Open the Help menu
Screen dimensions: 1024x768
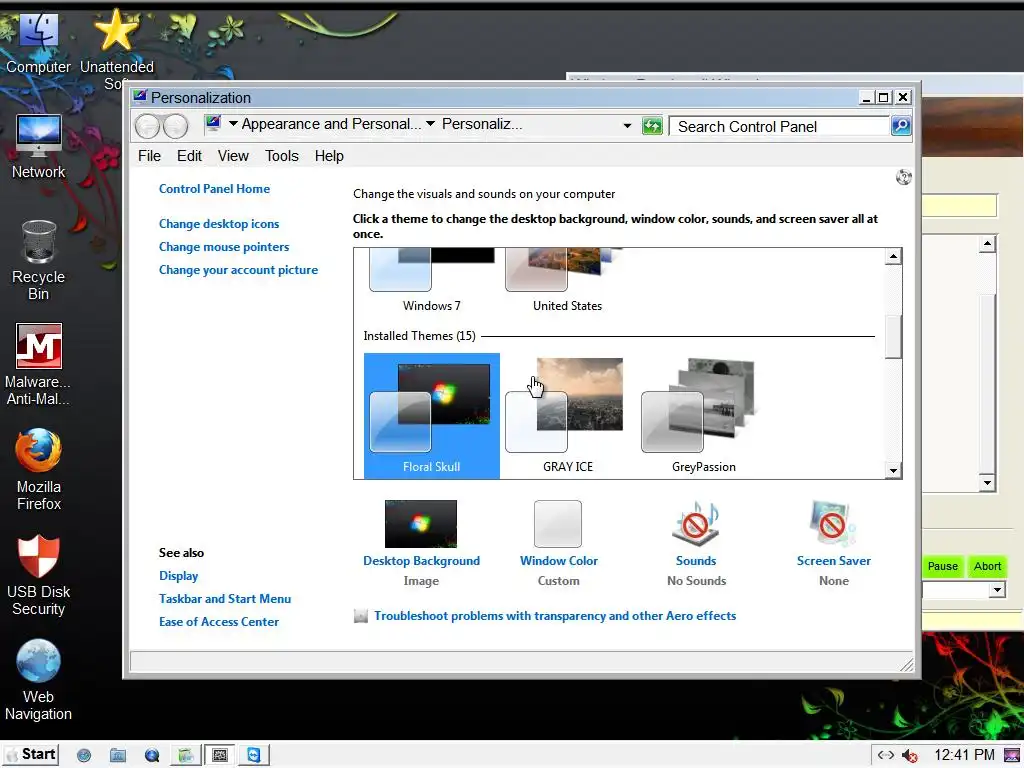coord(328,156)
